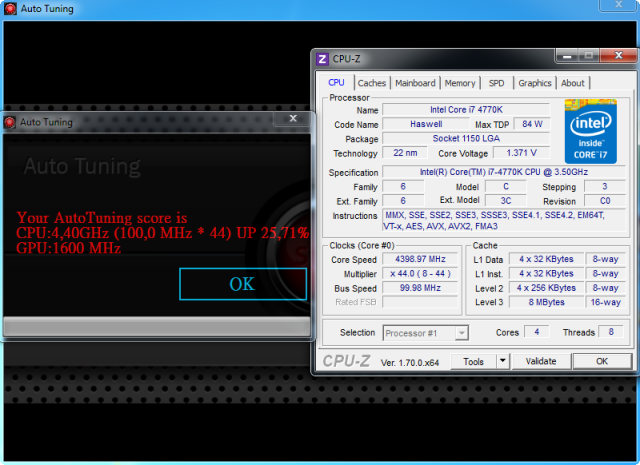Click the instructions list starting with MMX, SSE
Screen dimensions: 640x465
504,220
